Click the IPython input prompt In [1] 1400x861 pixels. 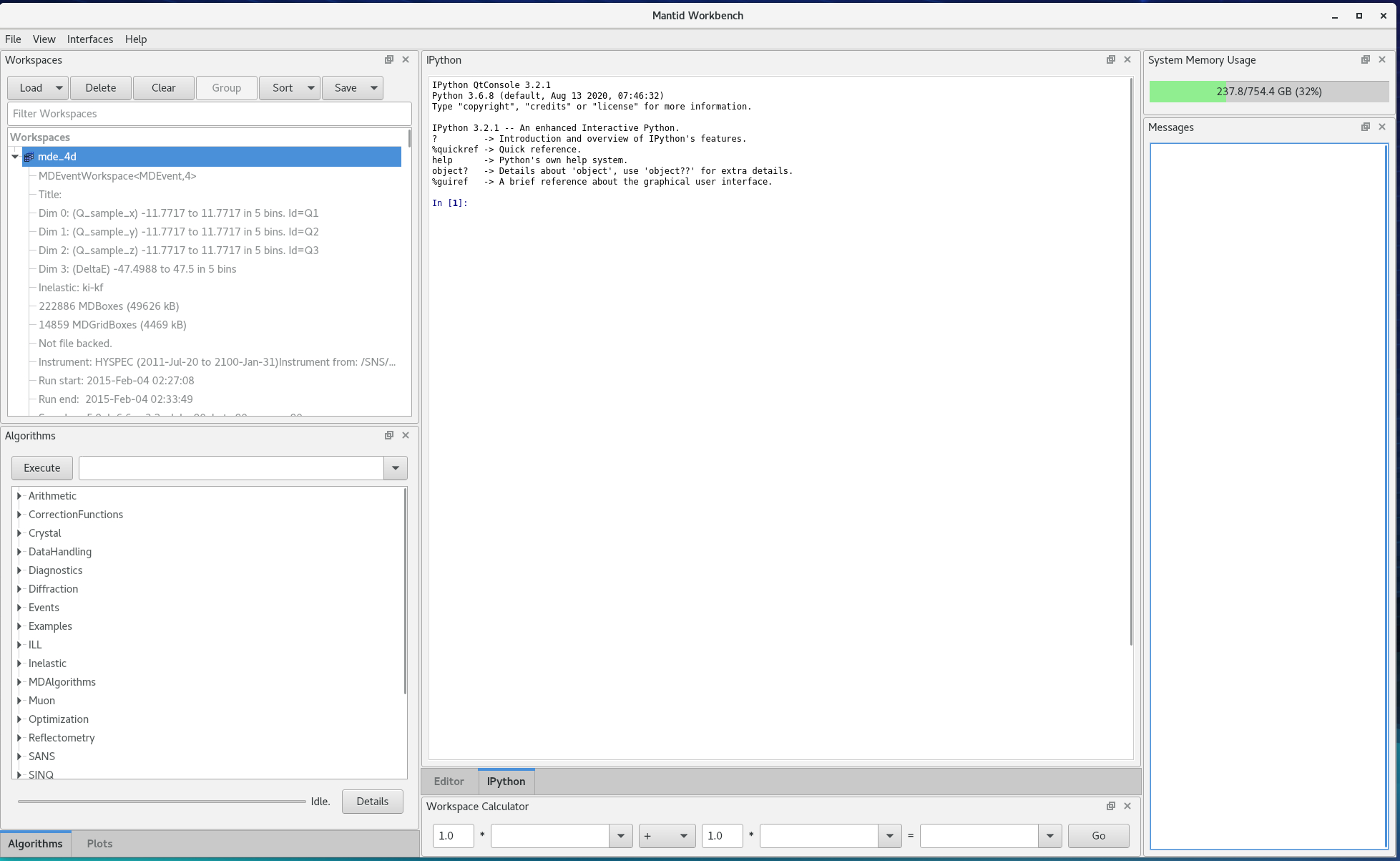click(450, 203)
